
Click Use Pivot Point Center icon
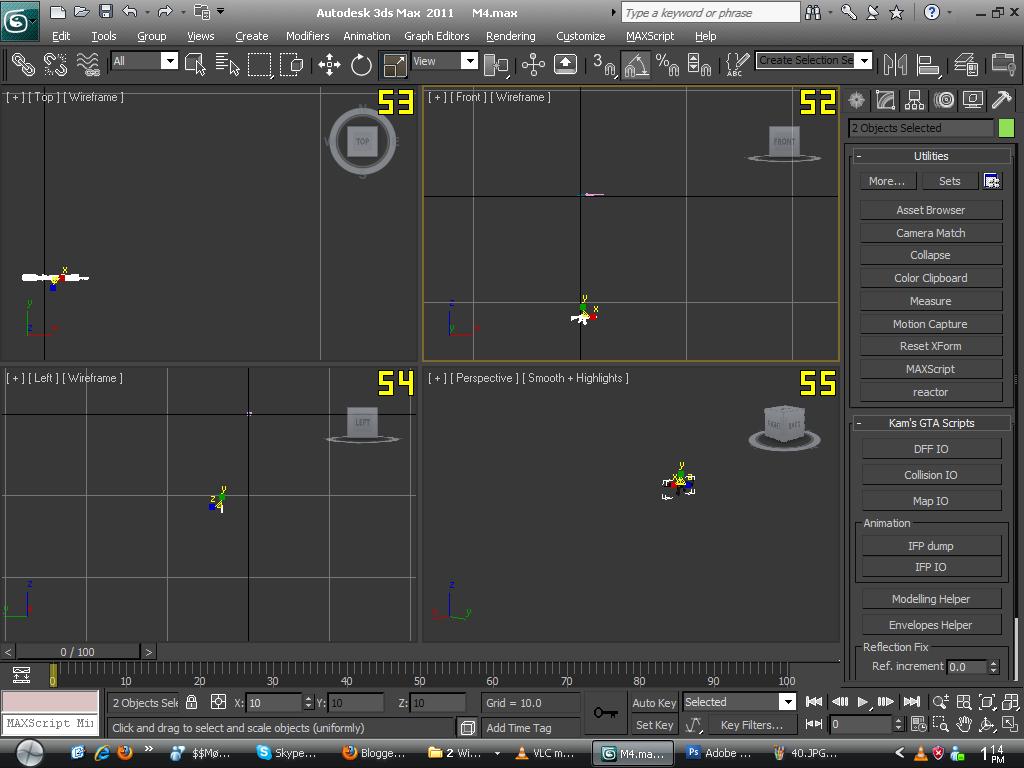click(496, 64)
